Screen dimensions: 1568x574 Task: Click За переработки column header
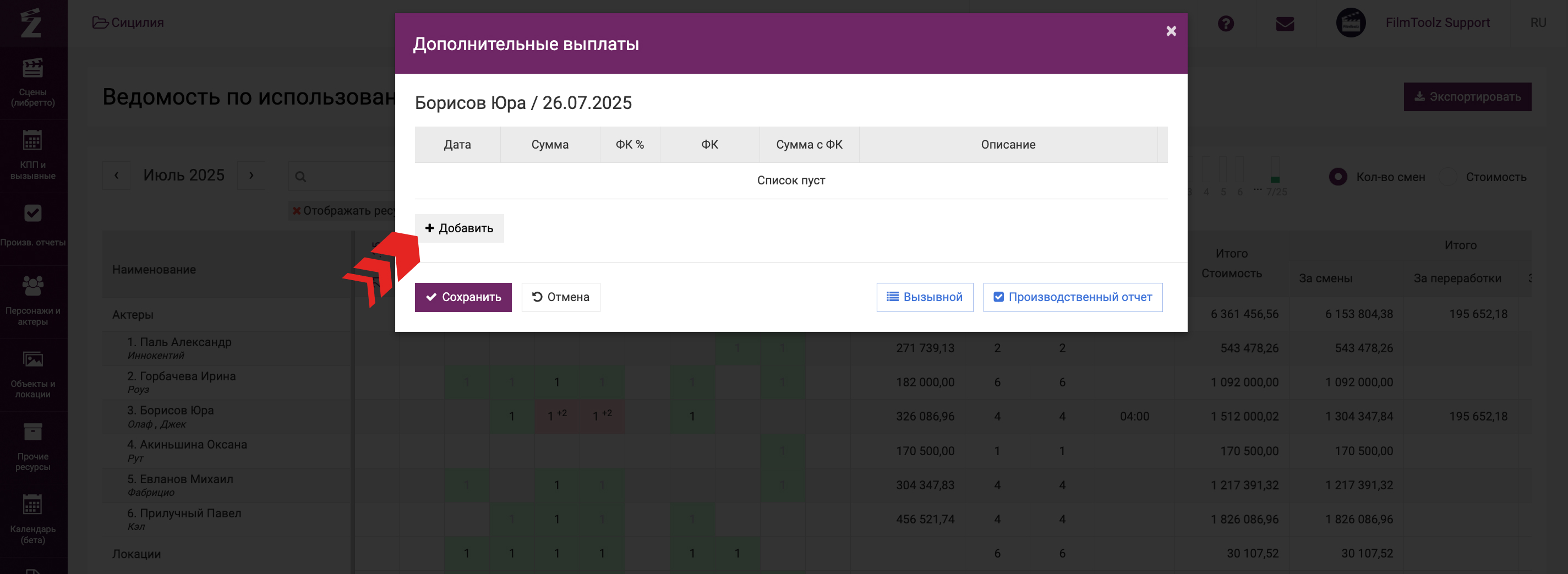[x=1457, y=278]
